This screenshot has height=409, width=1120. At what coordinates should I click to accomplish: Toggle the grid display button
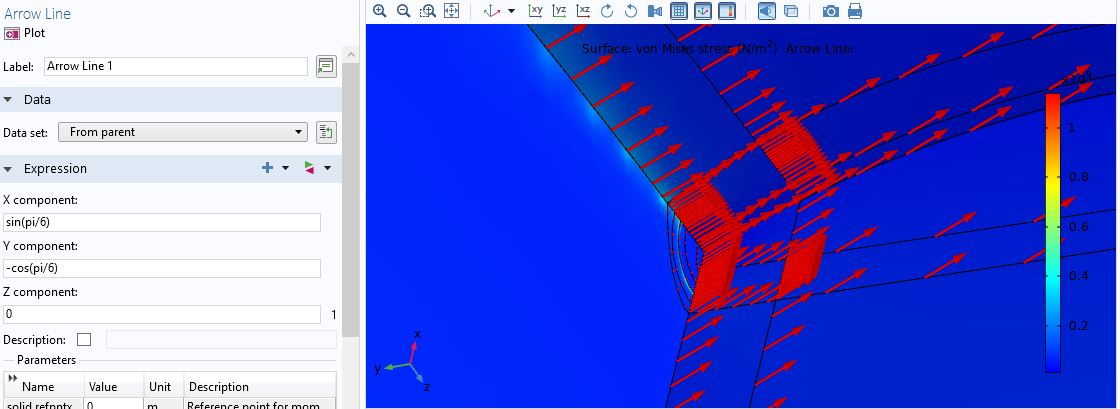coord(679,11)
